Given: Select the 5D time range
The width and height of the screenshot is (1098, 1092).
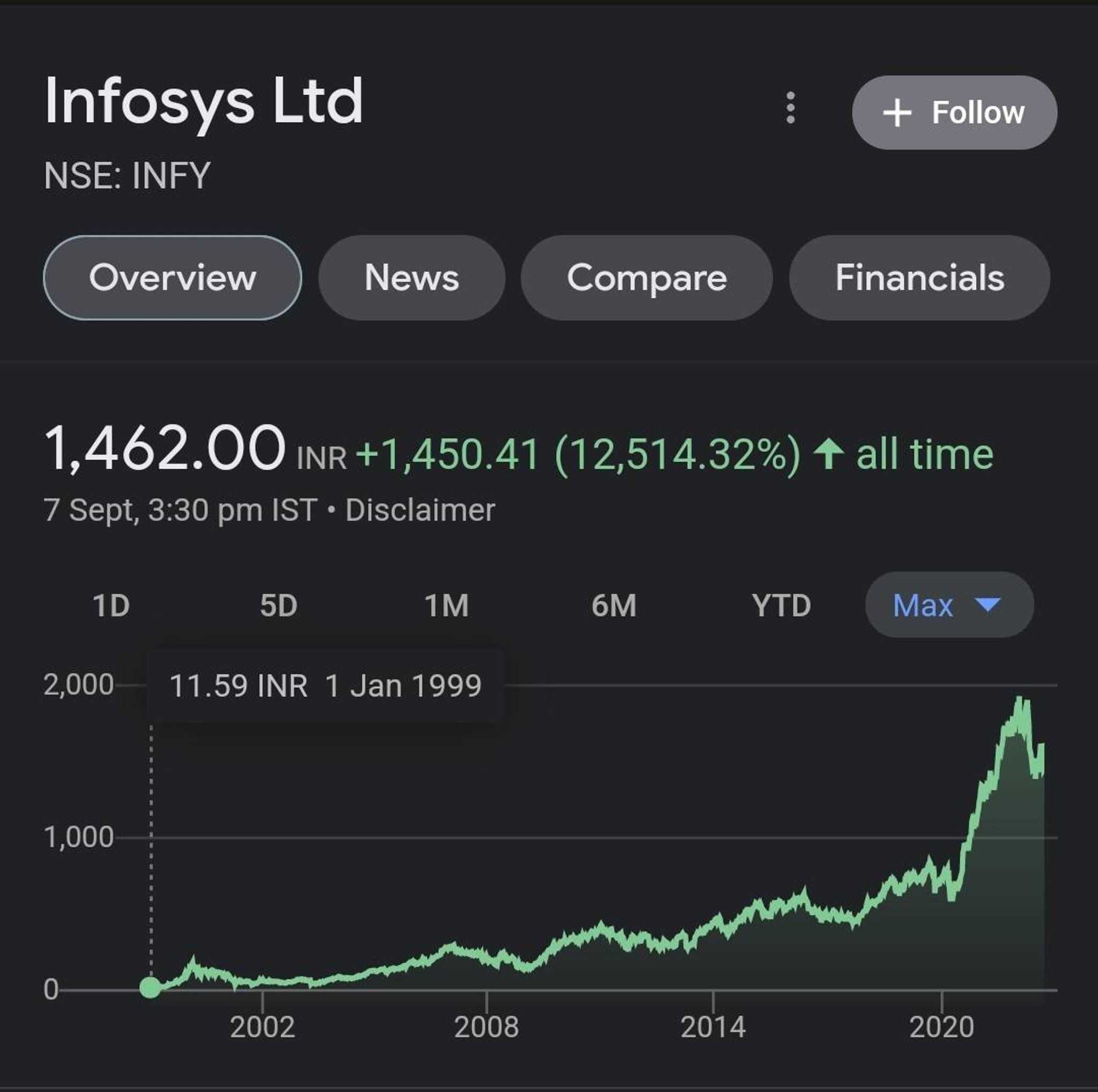Looking at the screenshot, I should click(278, 605).
